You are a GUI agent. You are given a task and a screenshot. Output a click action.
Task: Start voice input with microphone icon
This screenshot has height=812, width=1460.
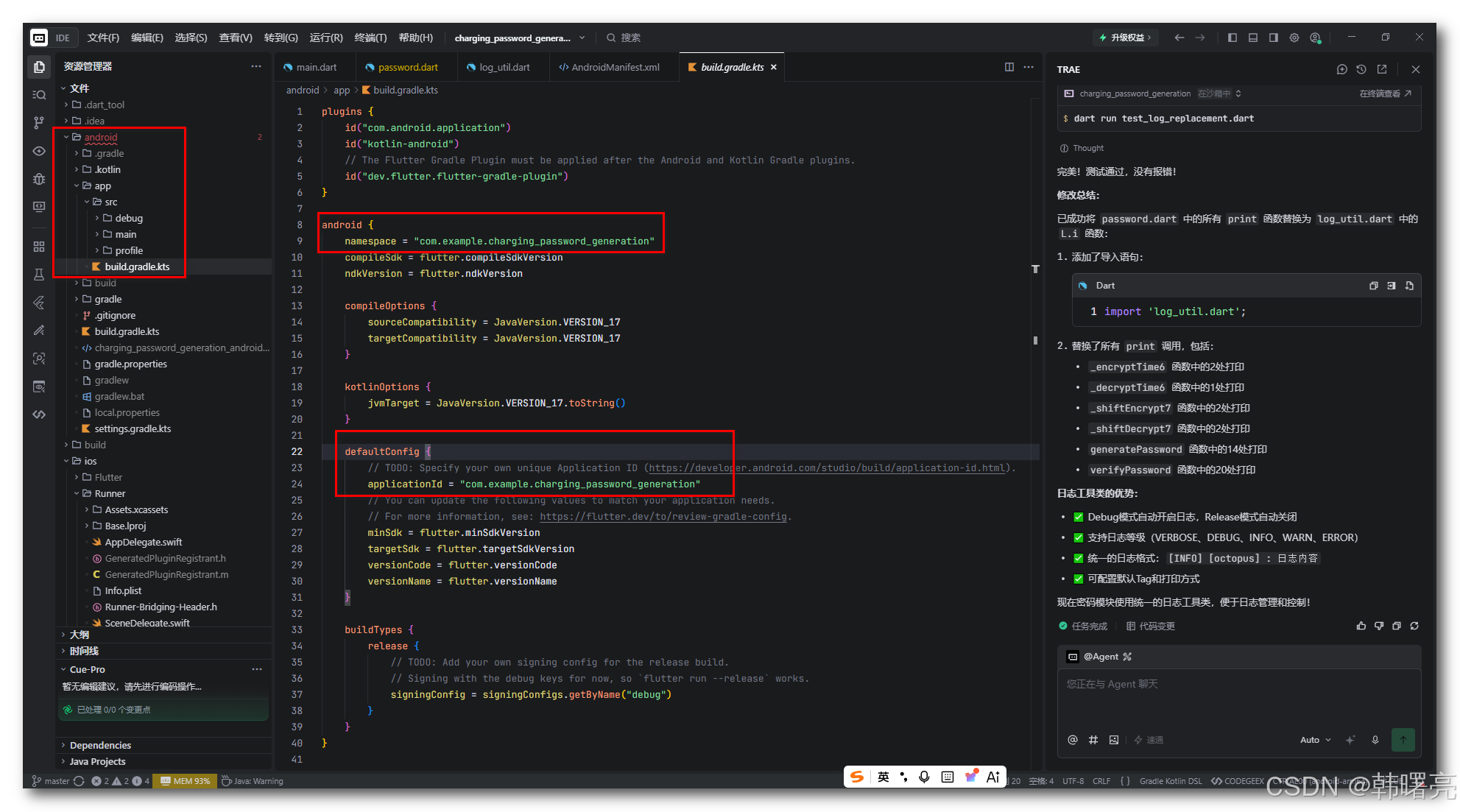(1375, 740)
